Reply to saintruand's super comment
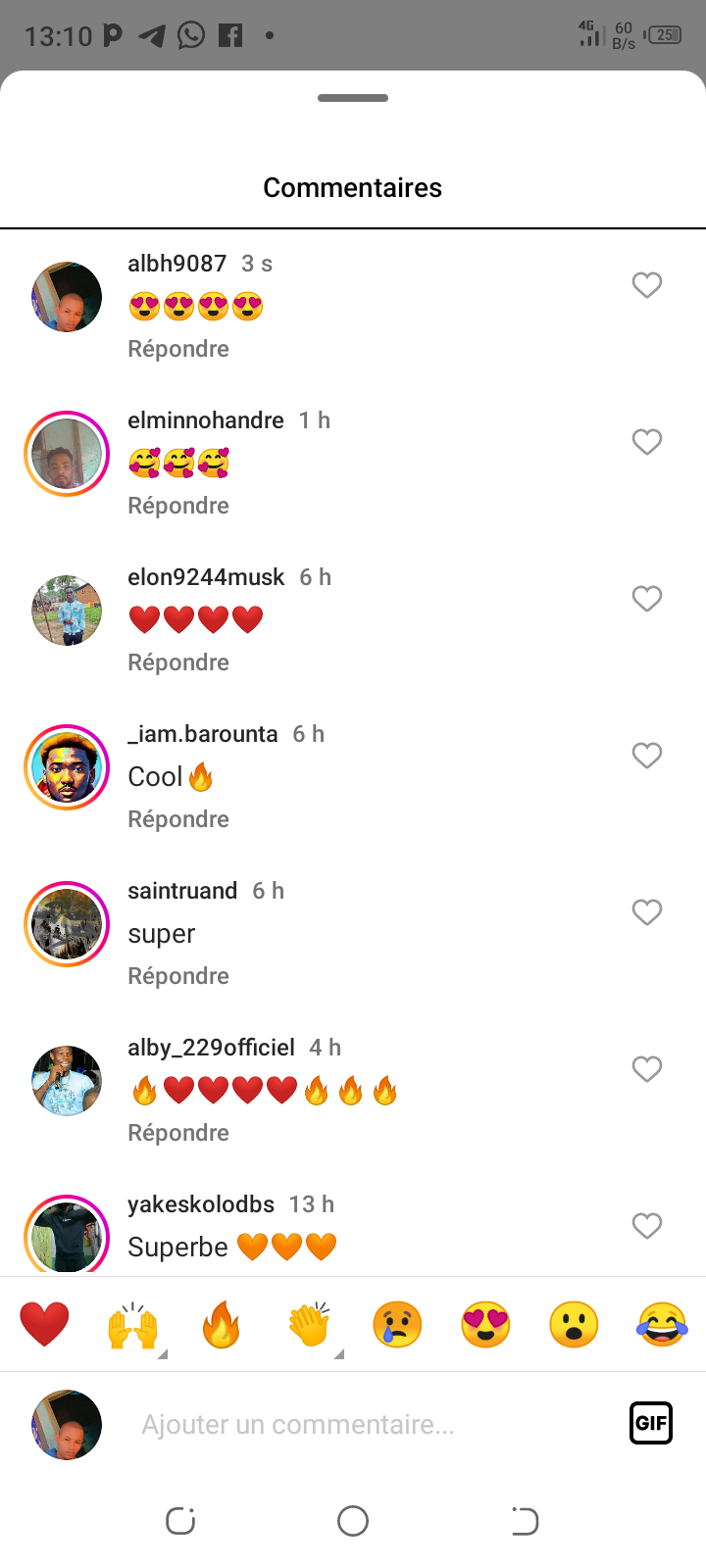The width and height of the screenshot is (706, 1568). [178, 976]
